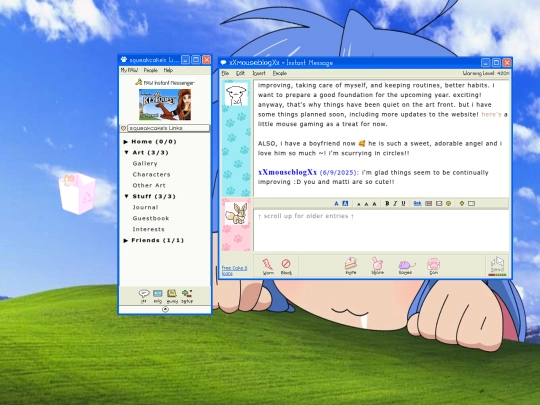Open the People menu in the links window
The width and height of the screenshot is (540, 405).
[x=150, y=70]
